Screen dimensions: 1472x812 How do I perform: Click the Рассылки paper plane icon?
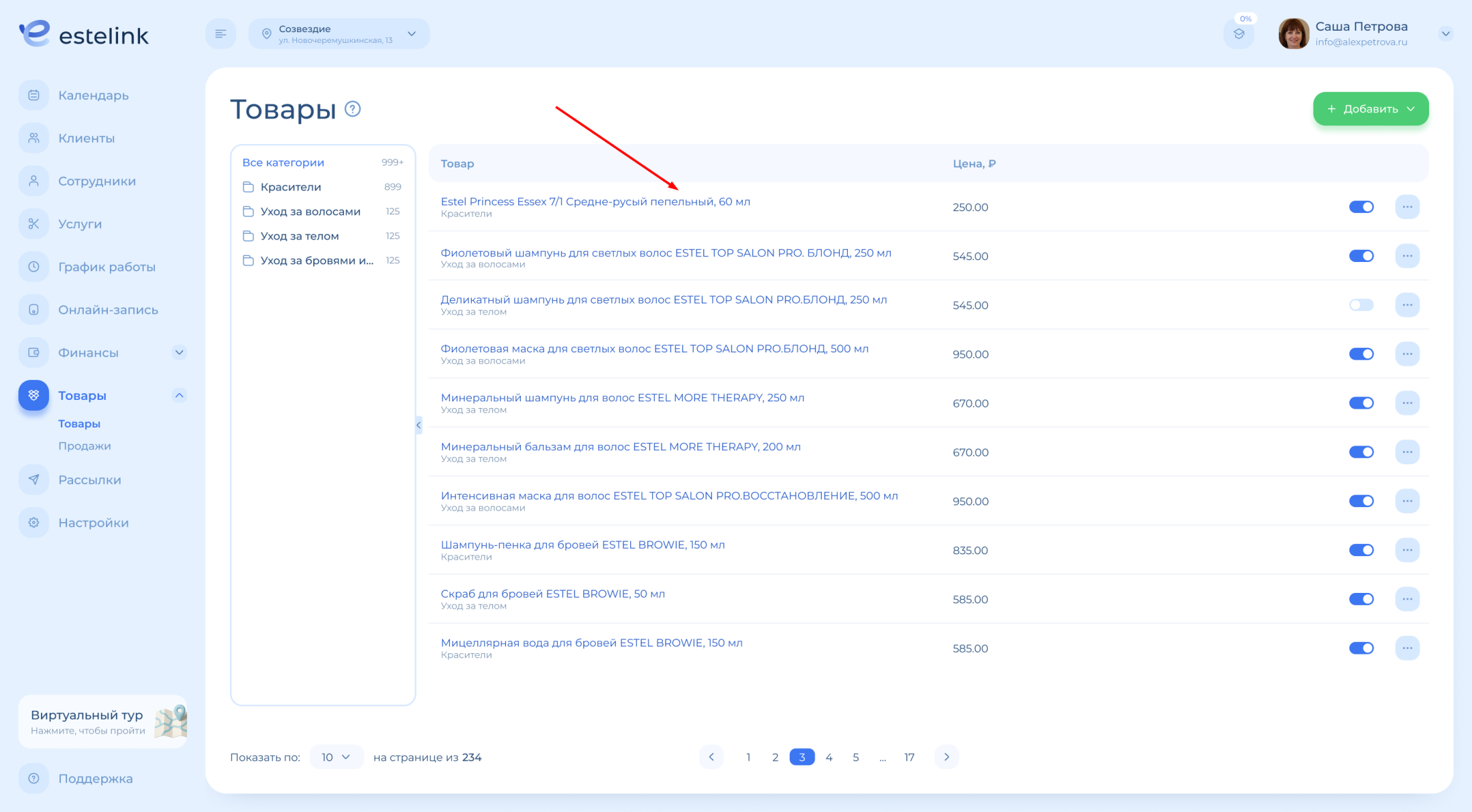(34, 480)
